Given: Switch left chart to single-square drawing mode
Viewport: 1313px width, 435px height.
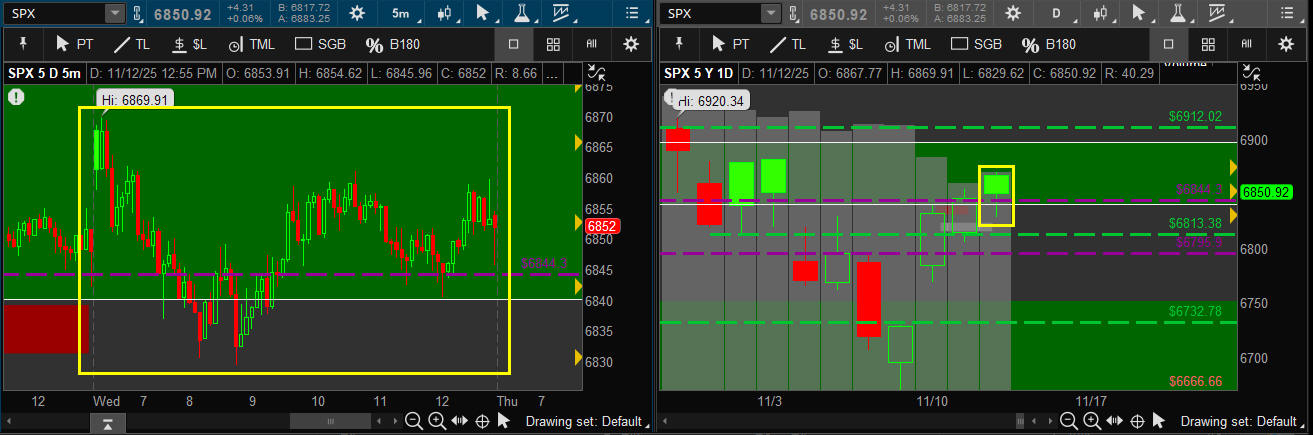Looking at the screenshot, I should (513, 44).
